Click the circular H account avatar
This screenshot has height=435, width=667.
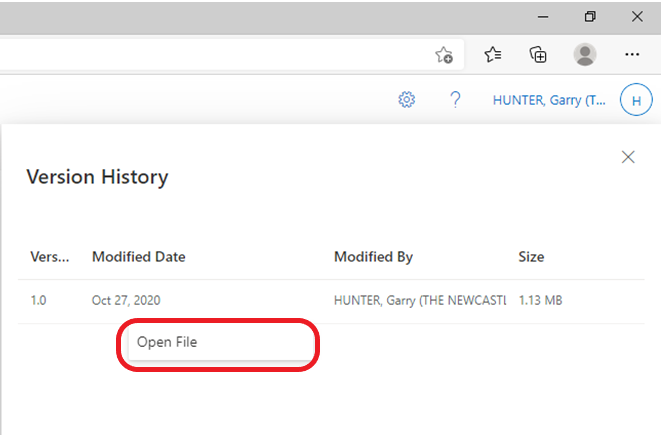636,100
